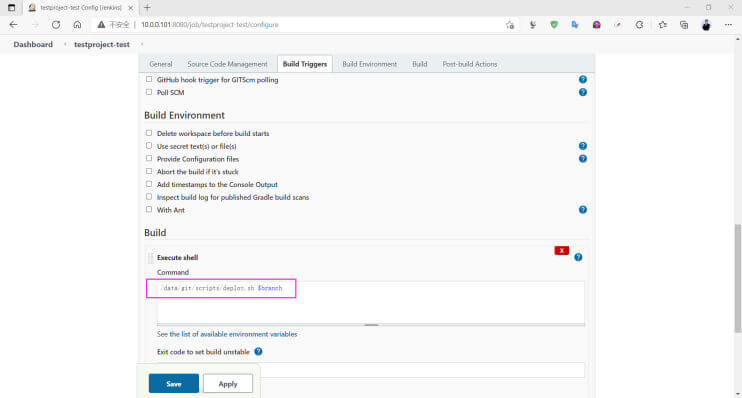The image size is (742, 398).
Task: Jump to the Build tab
Action: pos(419,64)
